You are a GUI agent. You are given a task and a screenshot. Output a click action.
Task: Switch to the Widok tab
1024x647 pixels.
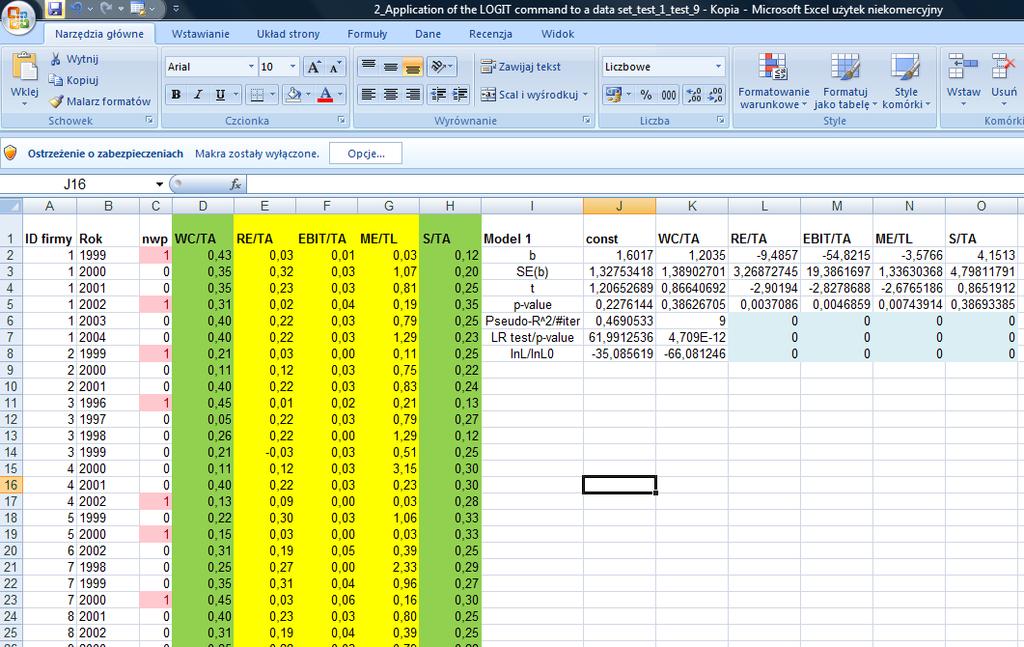click(x=558, y=34)
